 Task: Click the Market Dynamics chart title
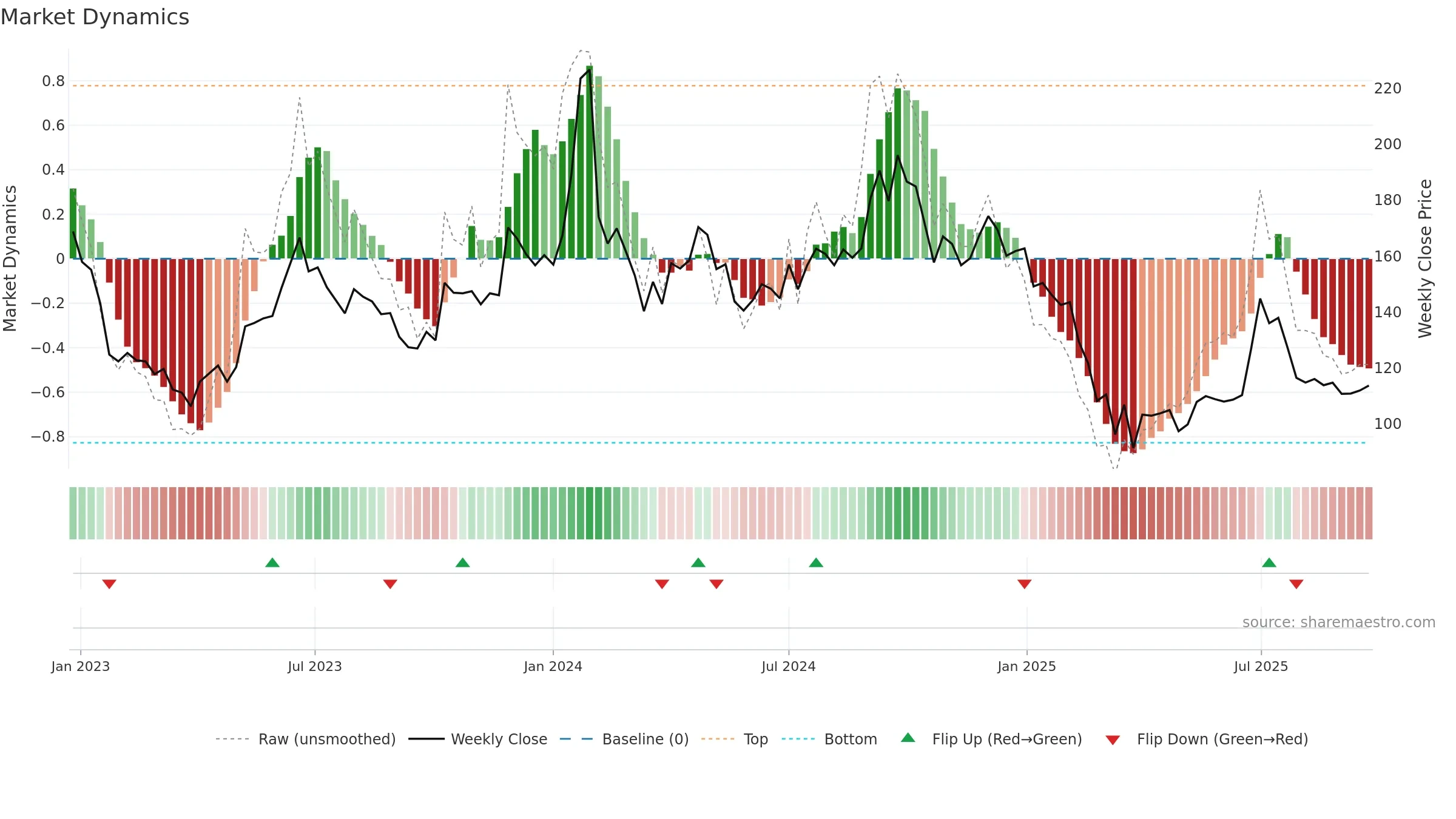click(x=95, y=17)
